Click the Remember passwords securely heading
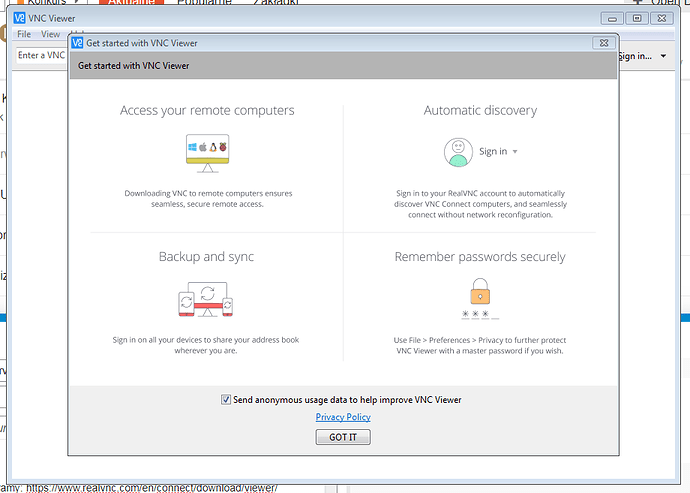 tap(480, 257)
